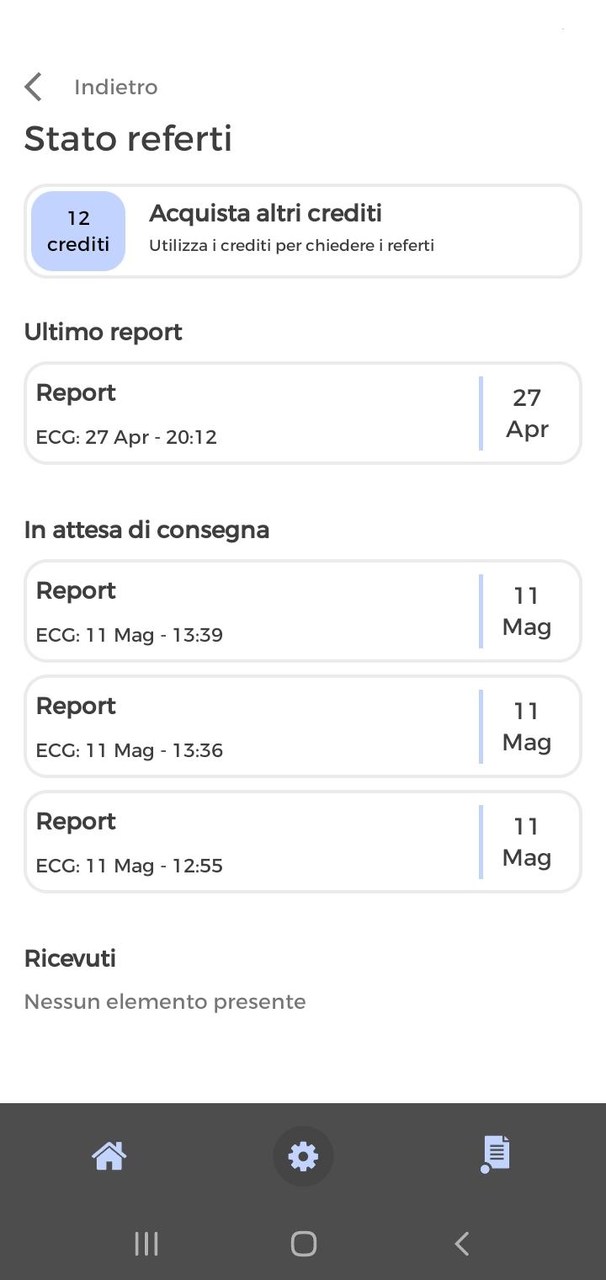Tap the In attesa di consegna heading
Viewport: 606px width, 1280px height.
[147, 529]
